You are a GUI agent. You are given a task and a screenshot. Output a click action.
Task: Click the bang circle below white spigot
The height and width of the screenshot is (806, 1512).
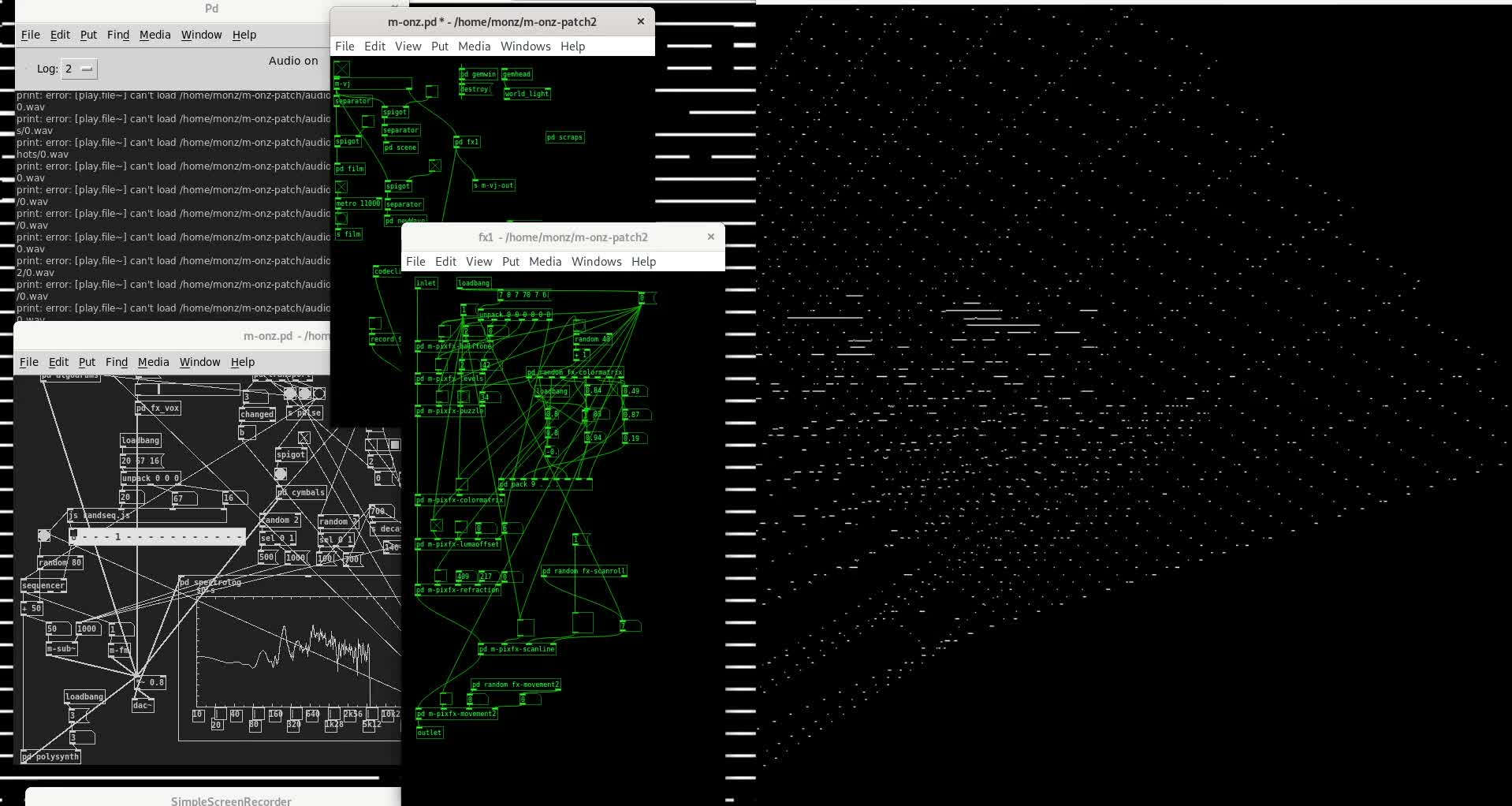(281, 474)
